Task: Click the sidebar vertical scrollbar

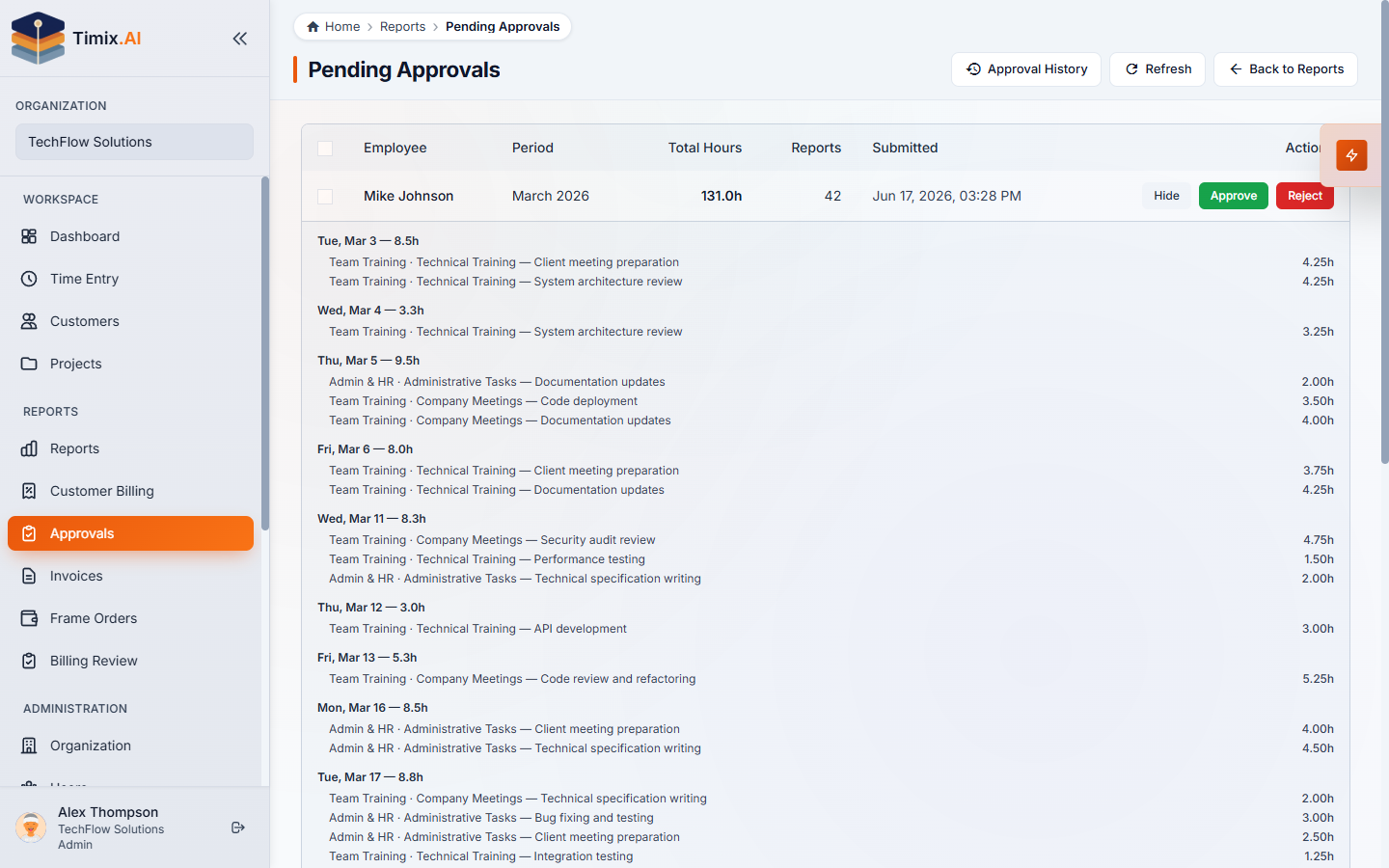Action: click(x=265, y=353)
